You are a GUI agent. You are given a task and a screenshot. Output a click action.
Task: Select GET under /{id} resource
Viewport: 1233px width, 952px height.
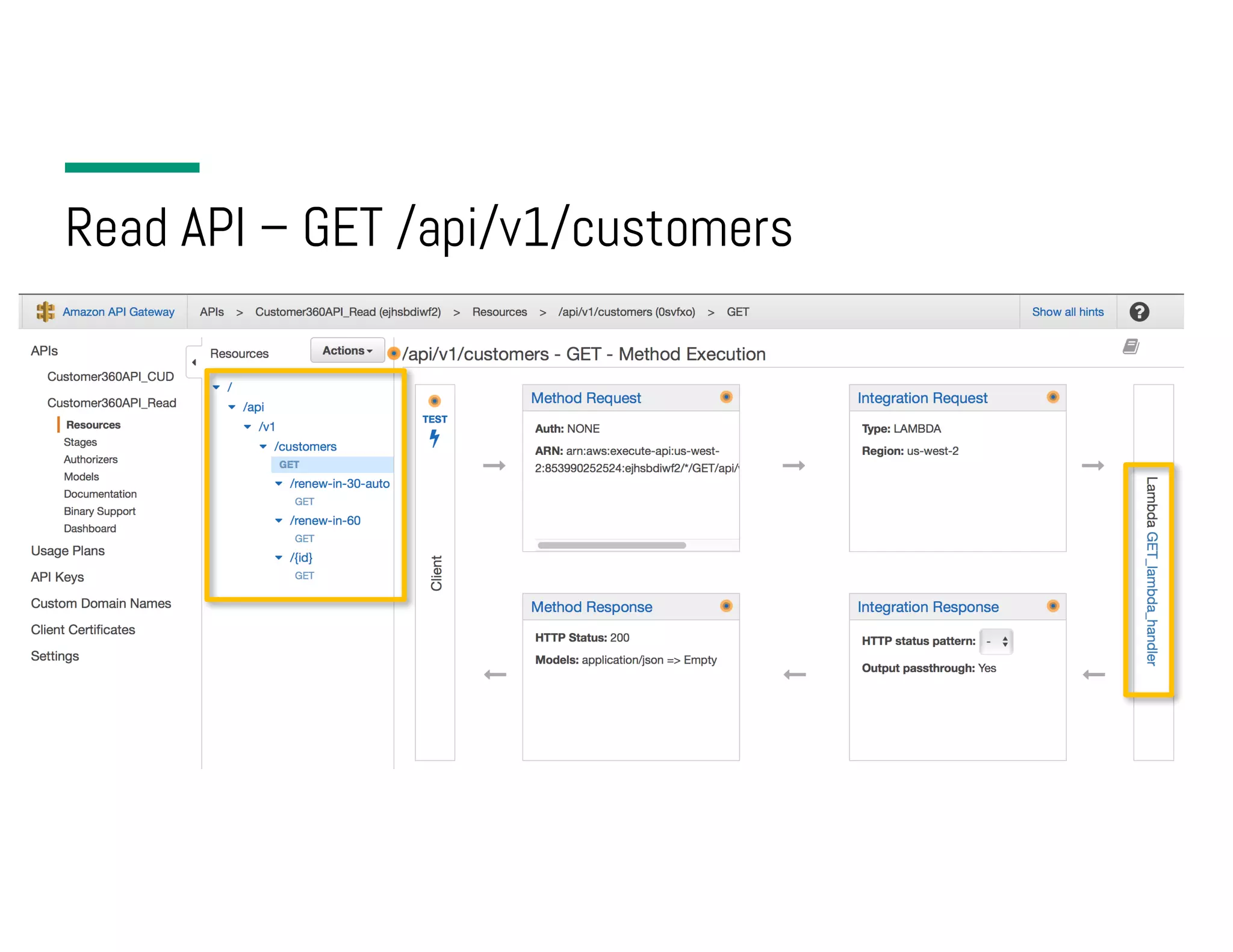tap(304, 576)
